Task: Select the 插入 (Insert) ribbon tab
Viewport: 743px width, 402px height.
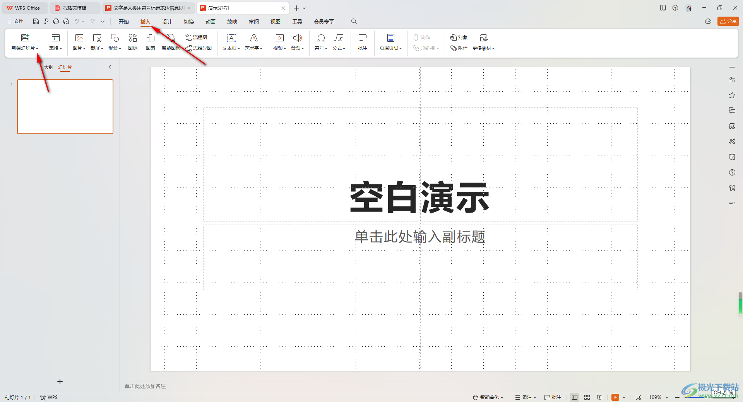Action: [x=145, y=21]
